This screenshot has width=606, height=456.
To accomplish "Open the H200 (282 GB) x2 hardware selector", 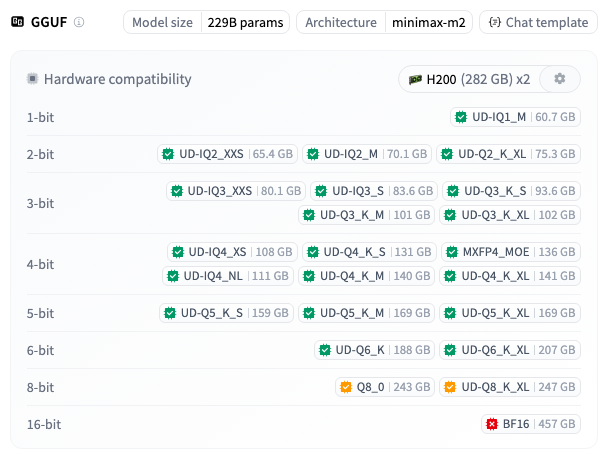I will point(468,79).
